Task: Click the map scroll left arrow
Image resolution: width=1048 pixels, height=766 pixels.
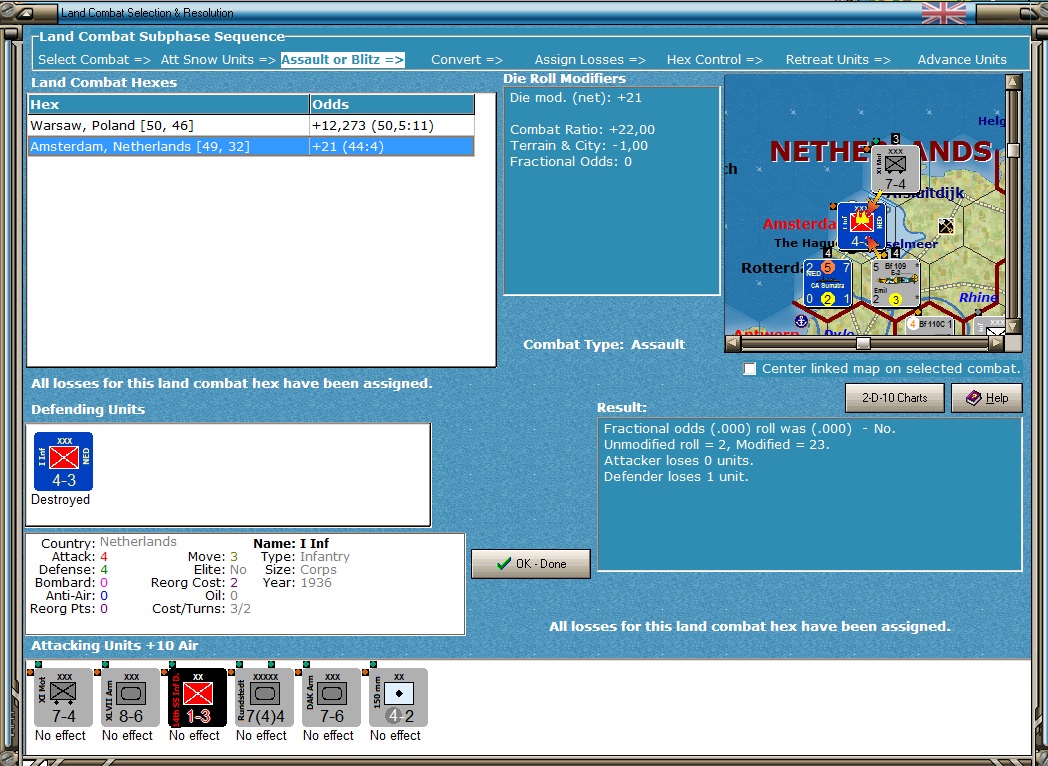Action: (x=733, y=344)
